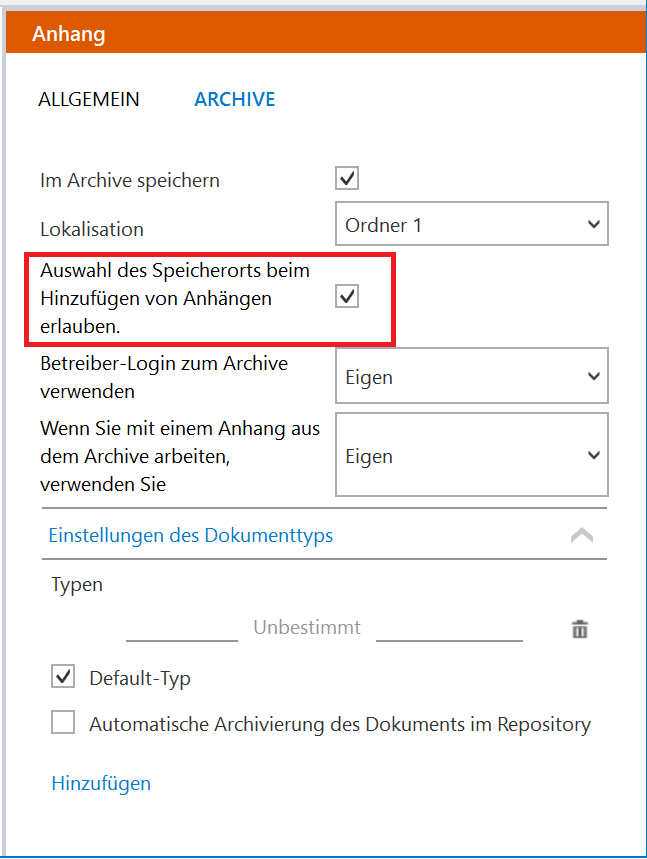Collapse Einstellungen des Dokumenttyps with chevron icon
647x859 pixels.
[582, 535]
